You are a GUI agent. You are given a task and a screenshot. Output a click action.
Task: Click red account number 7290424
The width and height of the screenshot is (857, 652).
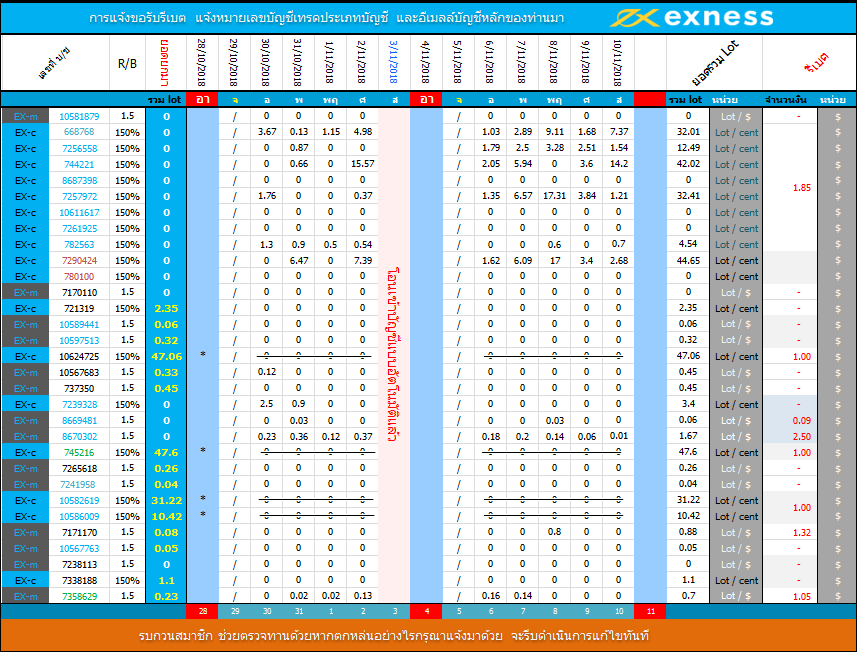(79, 261)
